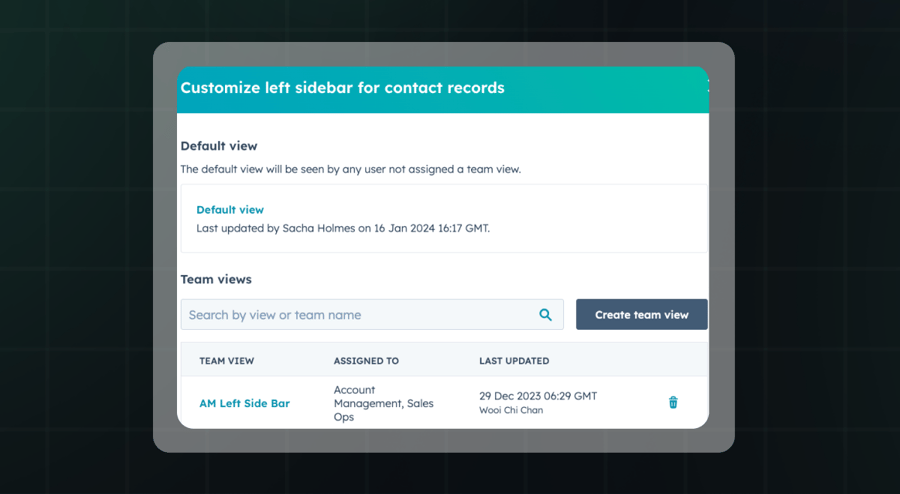
Task: Select the Team views section heading
Action: 216,280
